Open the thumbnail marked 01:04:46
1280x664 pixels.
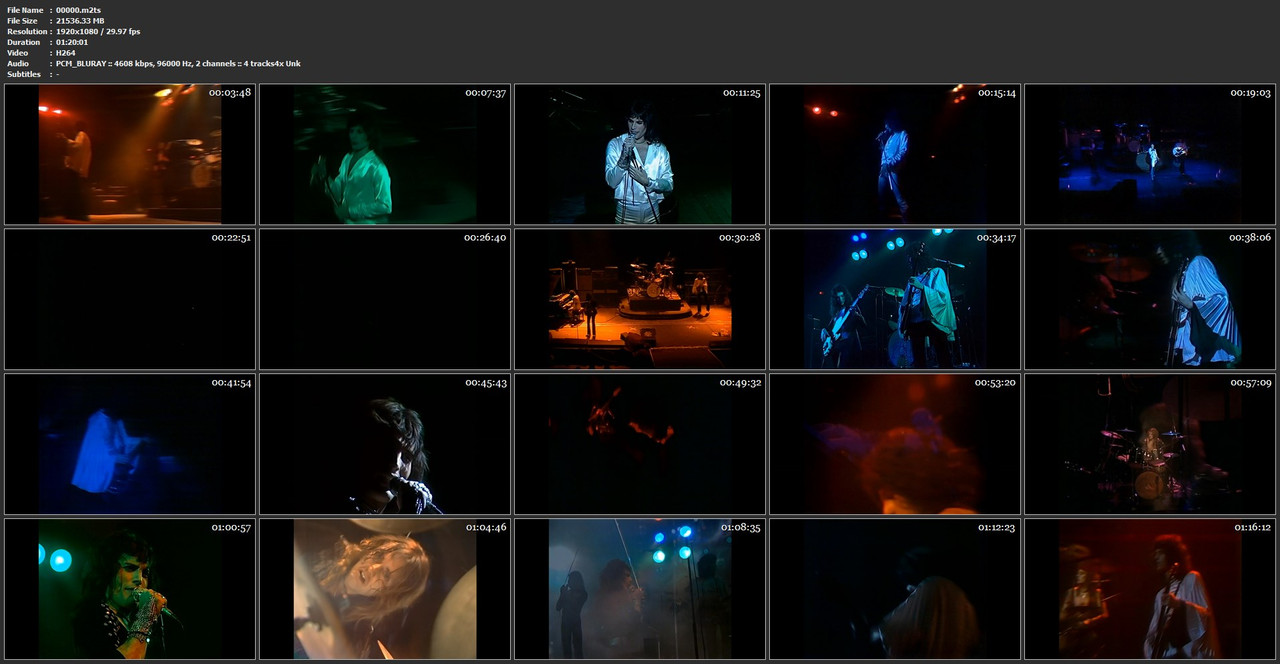coord(385,589)
